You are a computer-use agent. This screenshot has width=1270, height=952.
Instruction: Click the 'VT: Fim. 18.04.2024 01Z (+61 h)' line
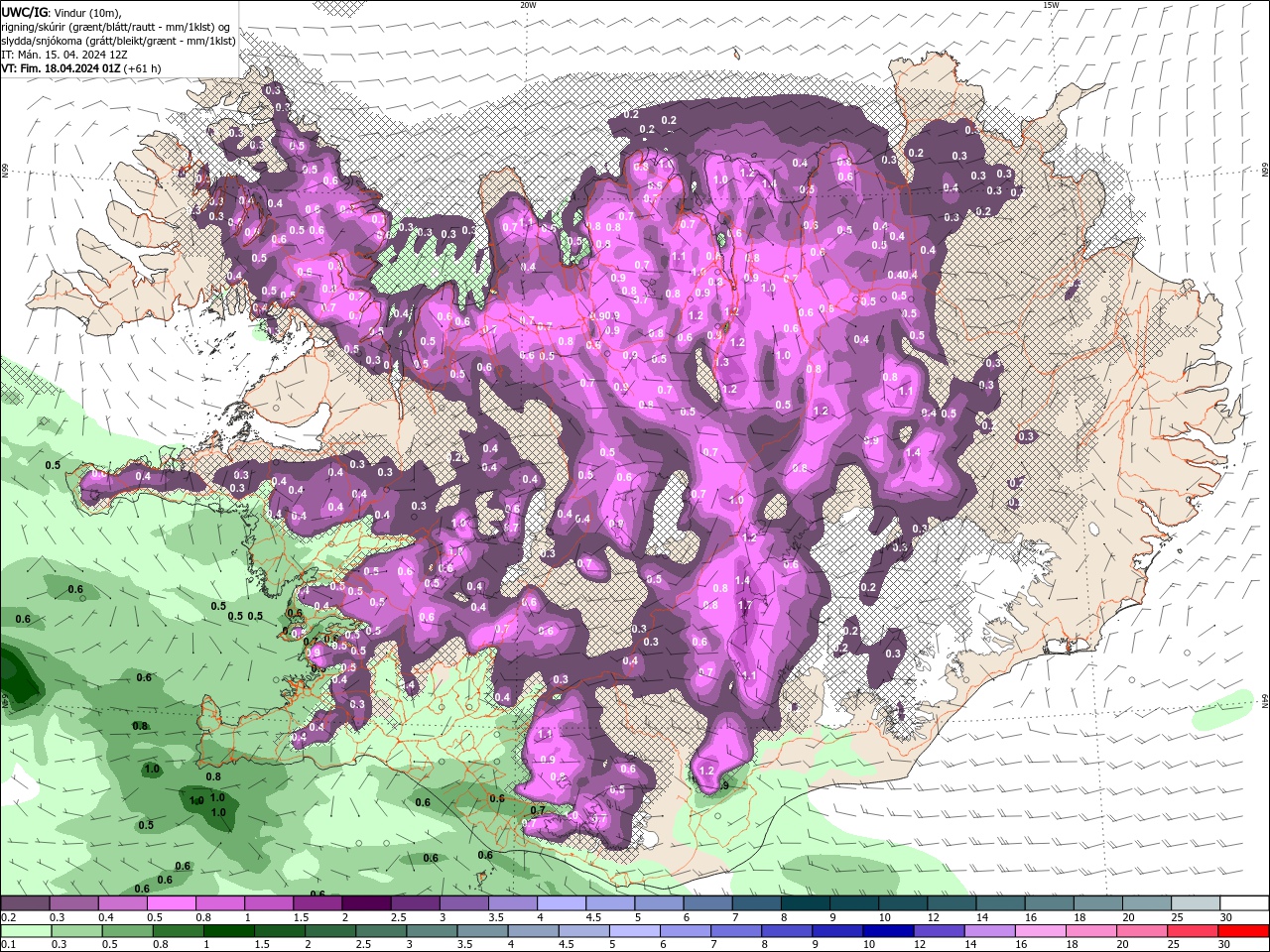[81, 68]
